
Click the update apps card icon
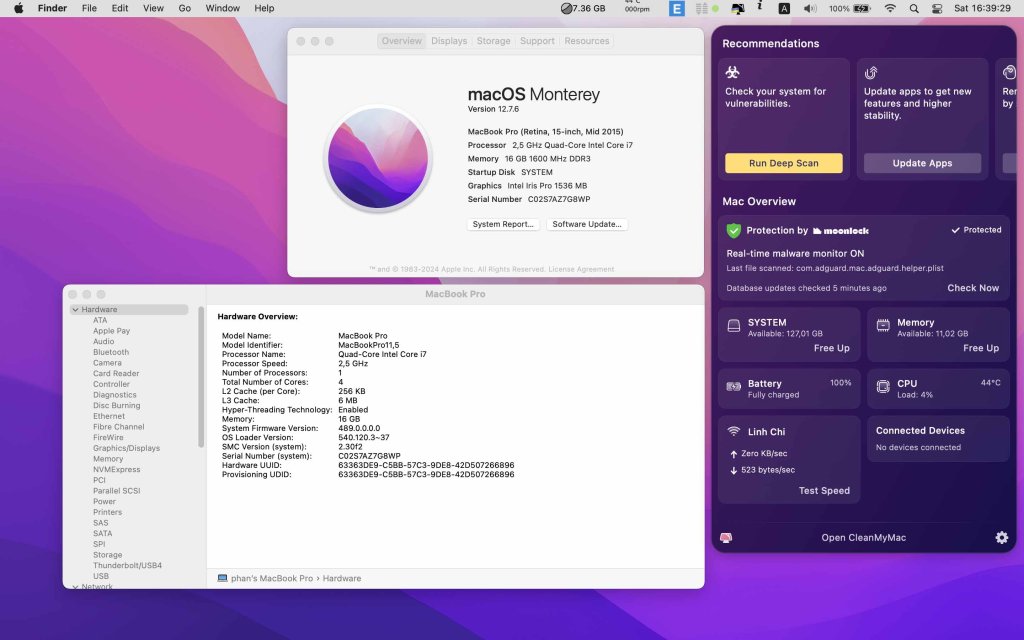point(871,72)
